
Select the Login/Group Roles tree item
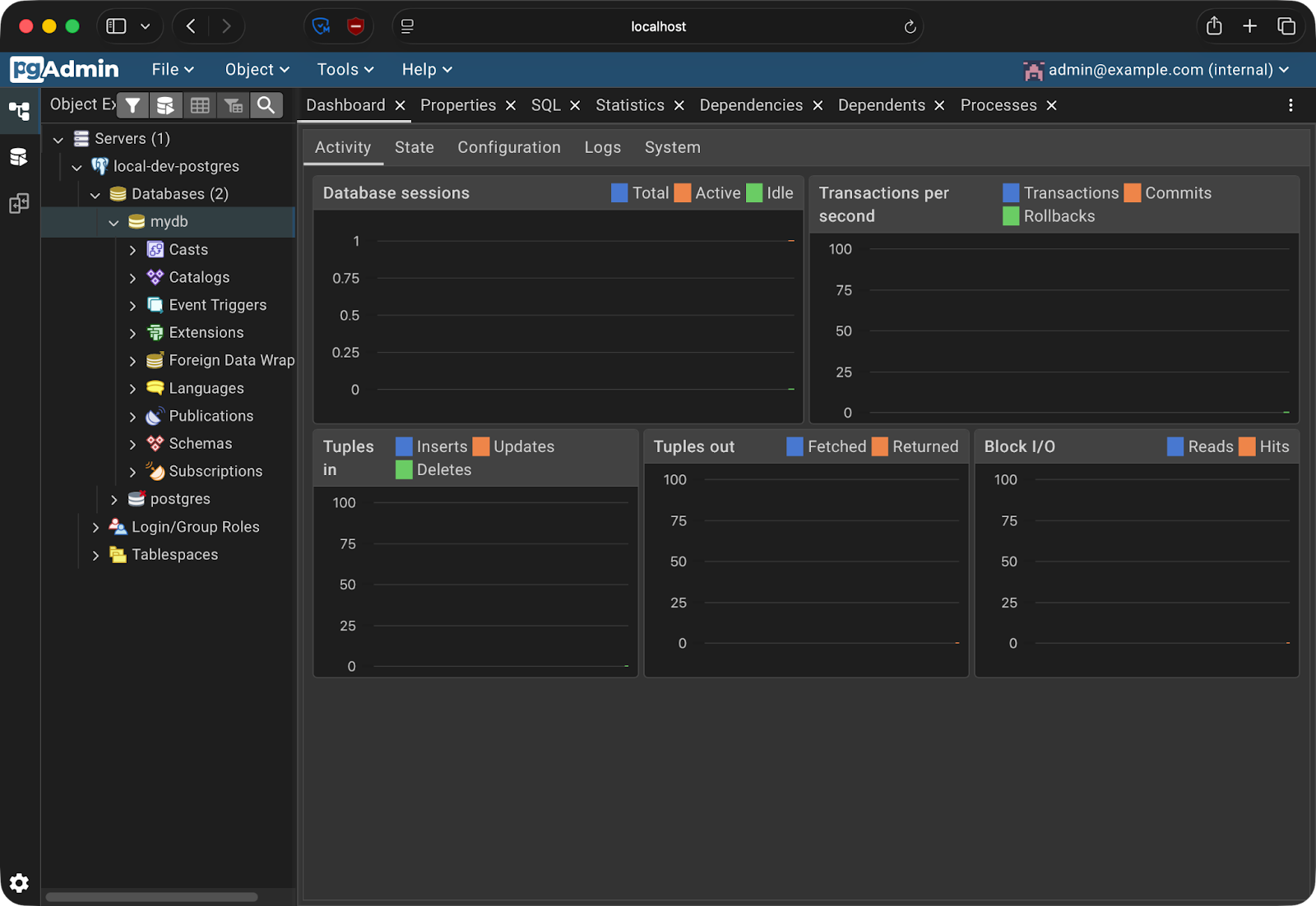(x=196, y=527)
